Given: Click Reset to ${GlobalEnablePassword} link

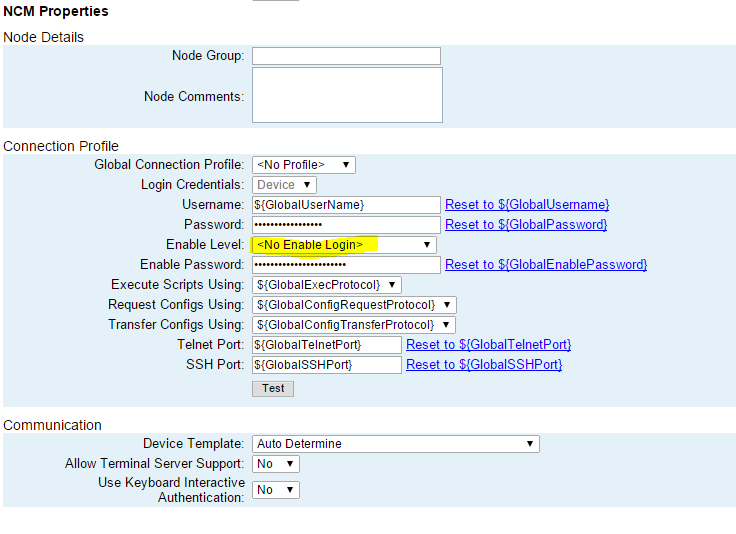Looking at the screenshot, I should click(546, 265).
